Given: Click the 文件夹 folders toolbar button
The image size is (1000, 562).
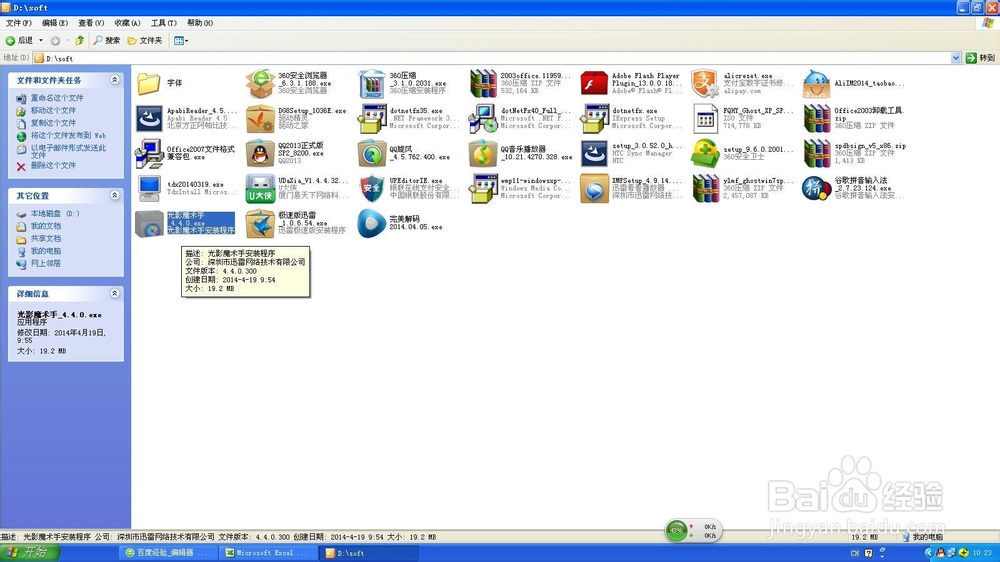Looking at the screenshot, I should 145,40.
